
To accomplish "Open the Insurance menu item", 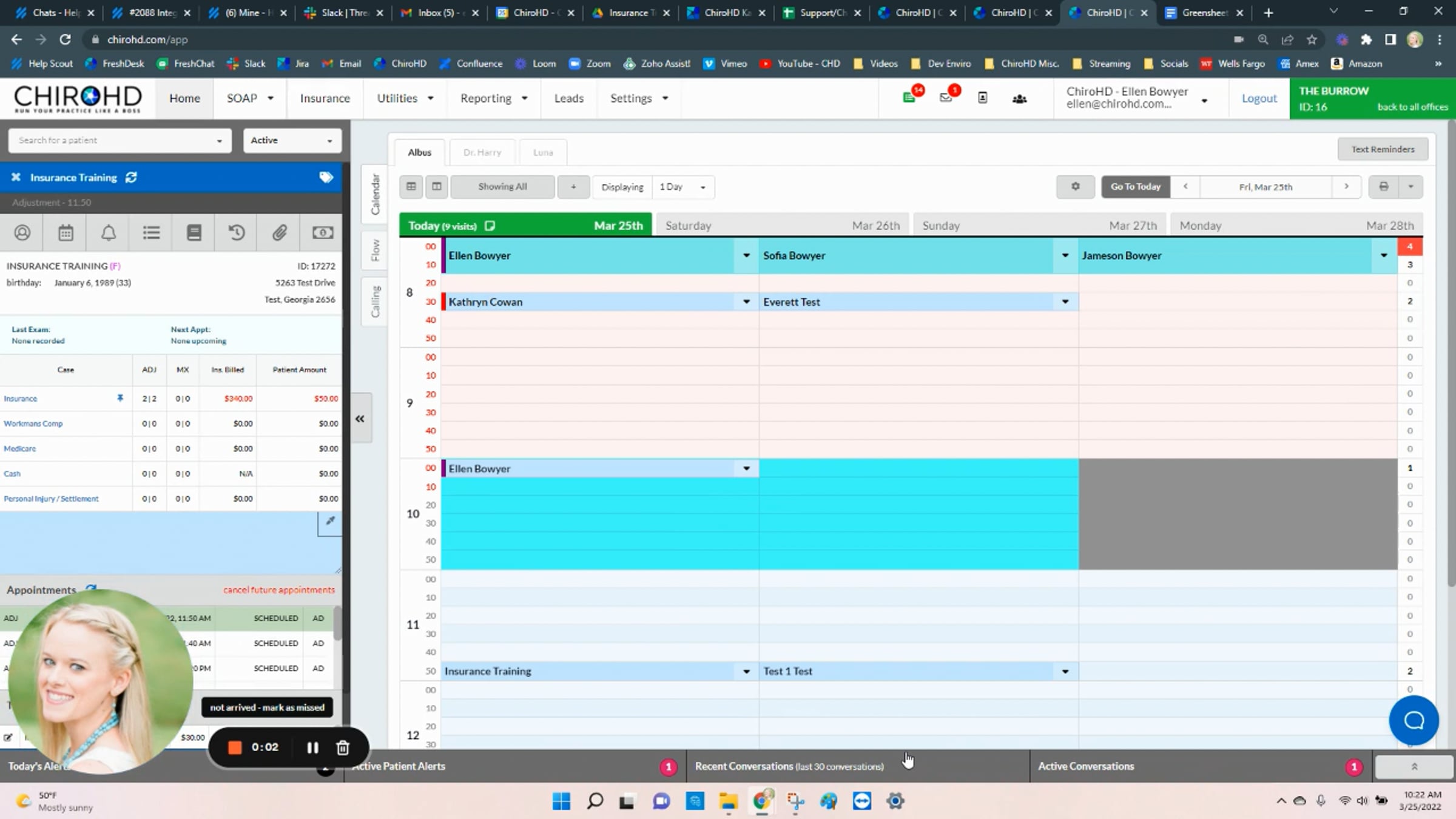I will [325, 98].
